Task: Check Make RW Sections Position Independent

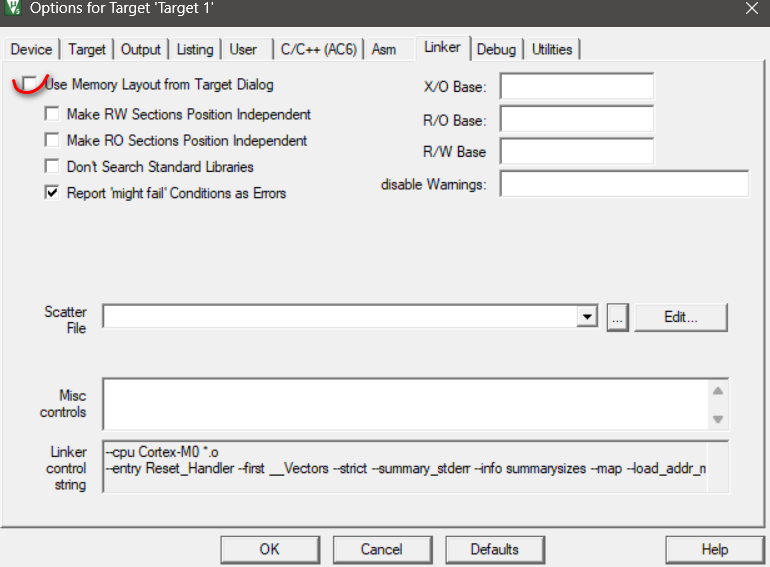Action: 52,115
